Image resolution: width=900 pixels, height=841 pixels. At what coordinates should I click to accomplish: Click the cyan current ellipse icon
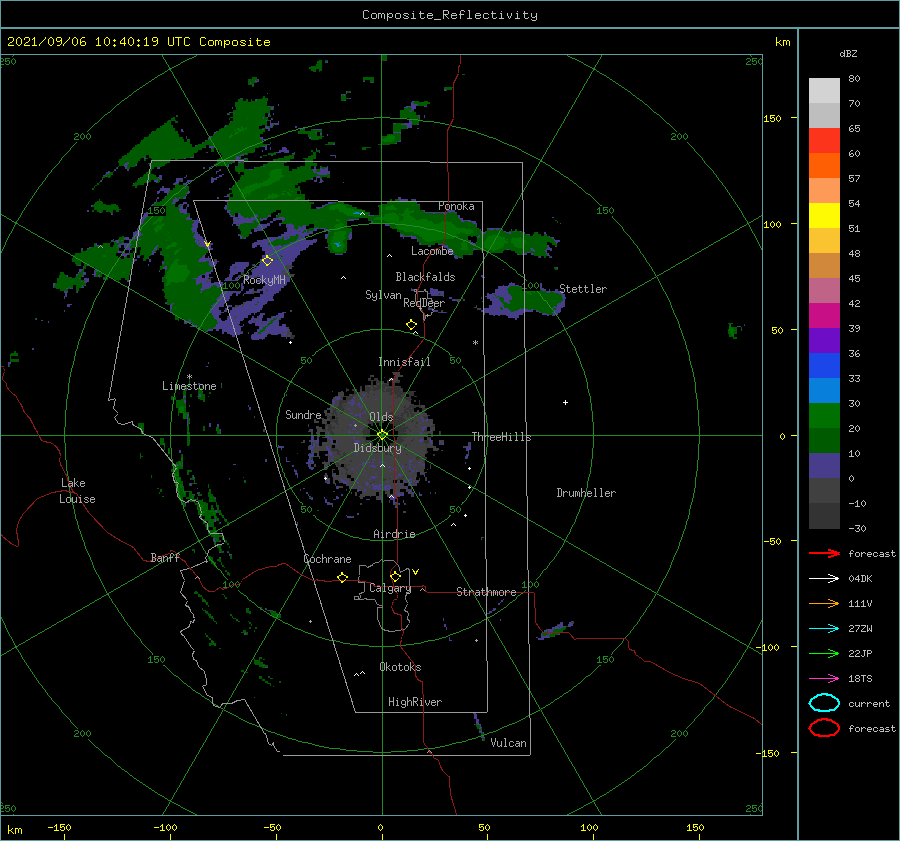(x=824, y=703)
